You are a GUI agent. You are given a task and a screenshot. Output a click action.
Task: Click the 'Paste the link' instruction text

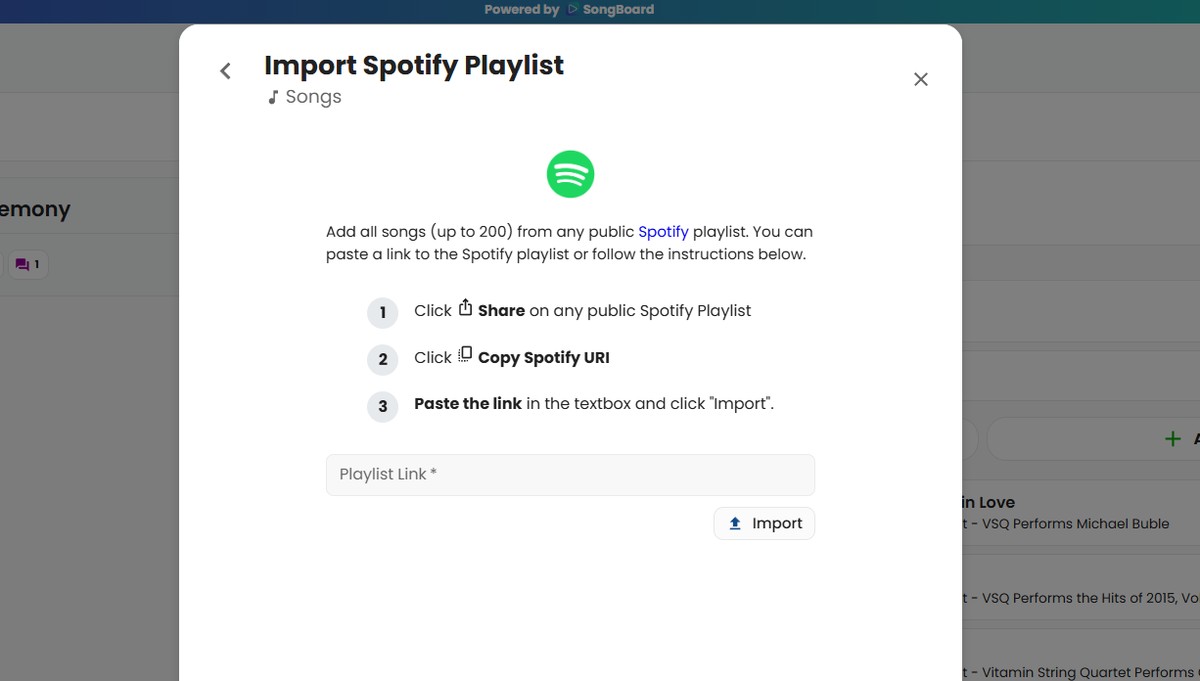468,404
